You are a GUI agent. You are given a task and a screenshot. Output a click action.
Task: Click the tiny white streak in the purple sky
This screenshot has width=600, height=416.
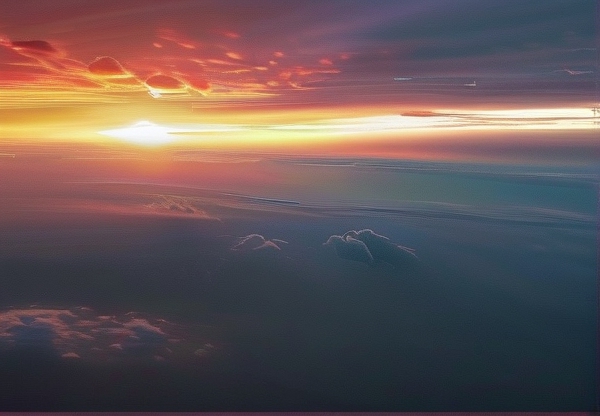402,78
